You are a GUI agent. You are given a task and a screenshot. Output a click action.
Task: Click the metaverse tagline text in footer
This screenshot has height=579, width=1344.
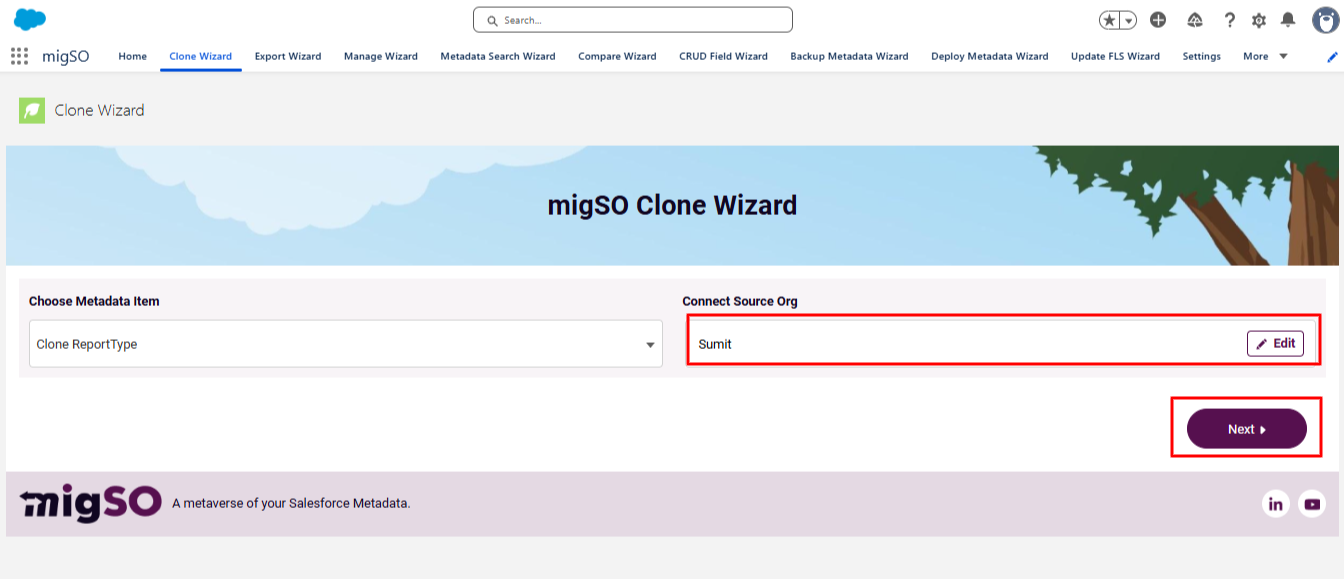tap(291, 503)
